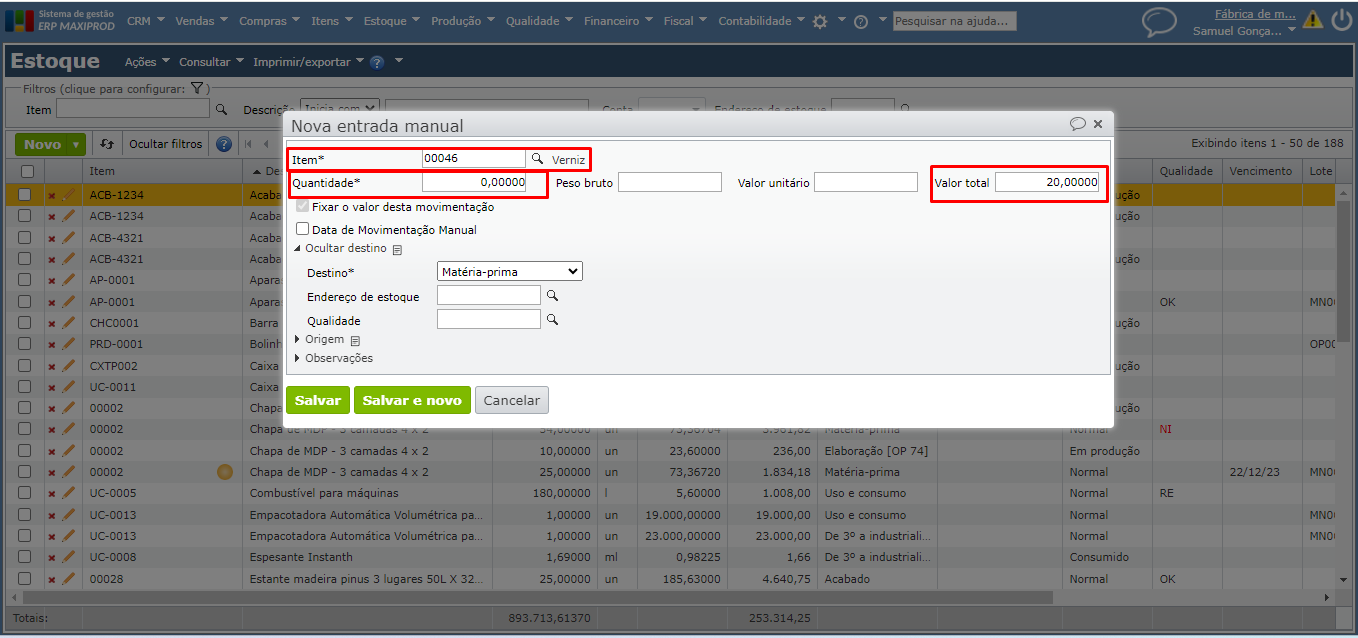The width and height of the screenshot is (1358, 638).
Task: Check the UC-0008 row checkbox
Action: pos(24,557)
